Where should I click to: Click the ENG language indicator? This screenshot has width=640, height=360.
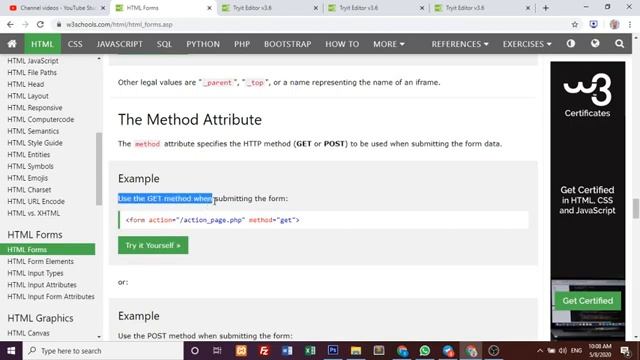(576, 351)
